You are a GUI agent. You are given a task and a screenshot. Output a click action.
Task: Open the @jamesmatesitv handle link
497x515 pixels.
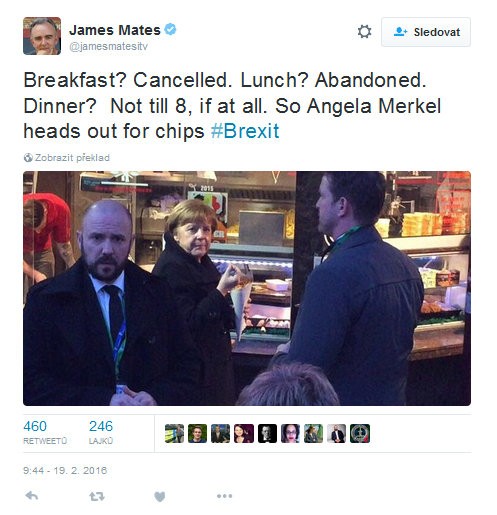tap(108, 46)
